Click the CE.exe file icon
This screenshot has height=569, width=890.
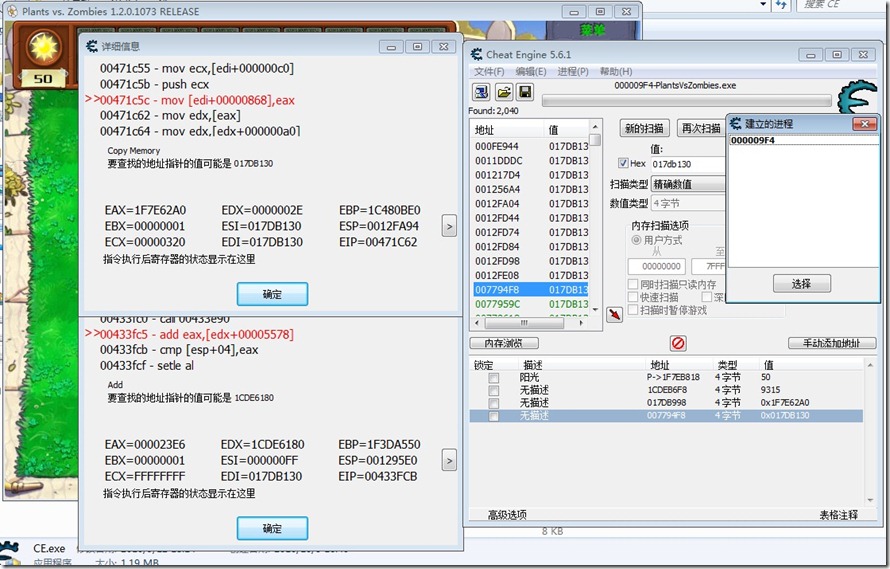click(10, 553)
